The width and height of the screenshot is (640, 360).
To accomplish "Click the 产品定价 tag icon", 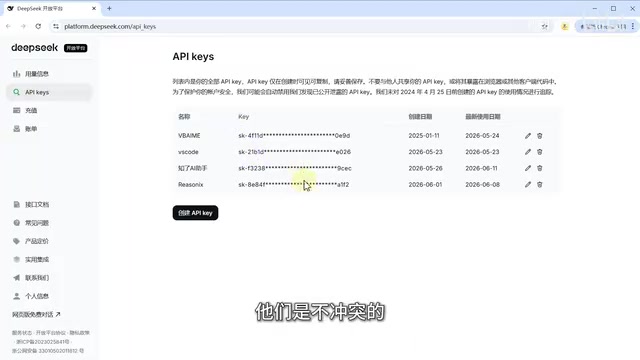I will coord(16,241).
